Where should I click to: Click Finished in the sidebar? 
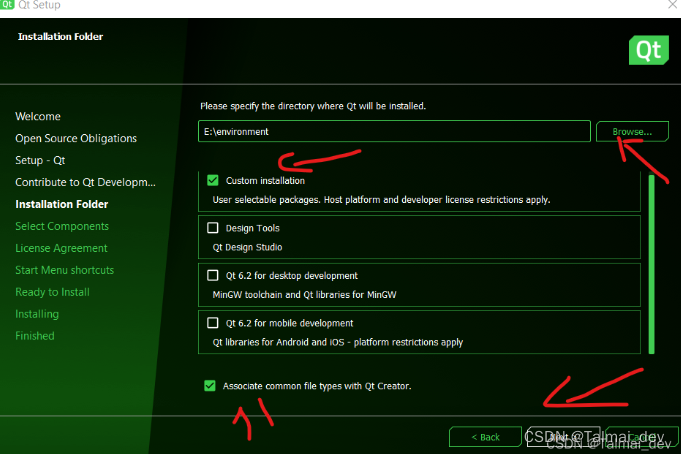35,336
